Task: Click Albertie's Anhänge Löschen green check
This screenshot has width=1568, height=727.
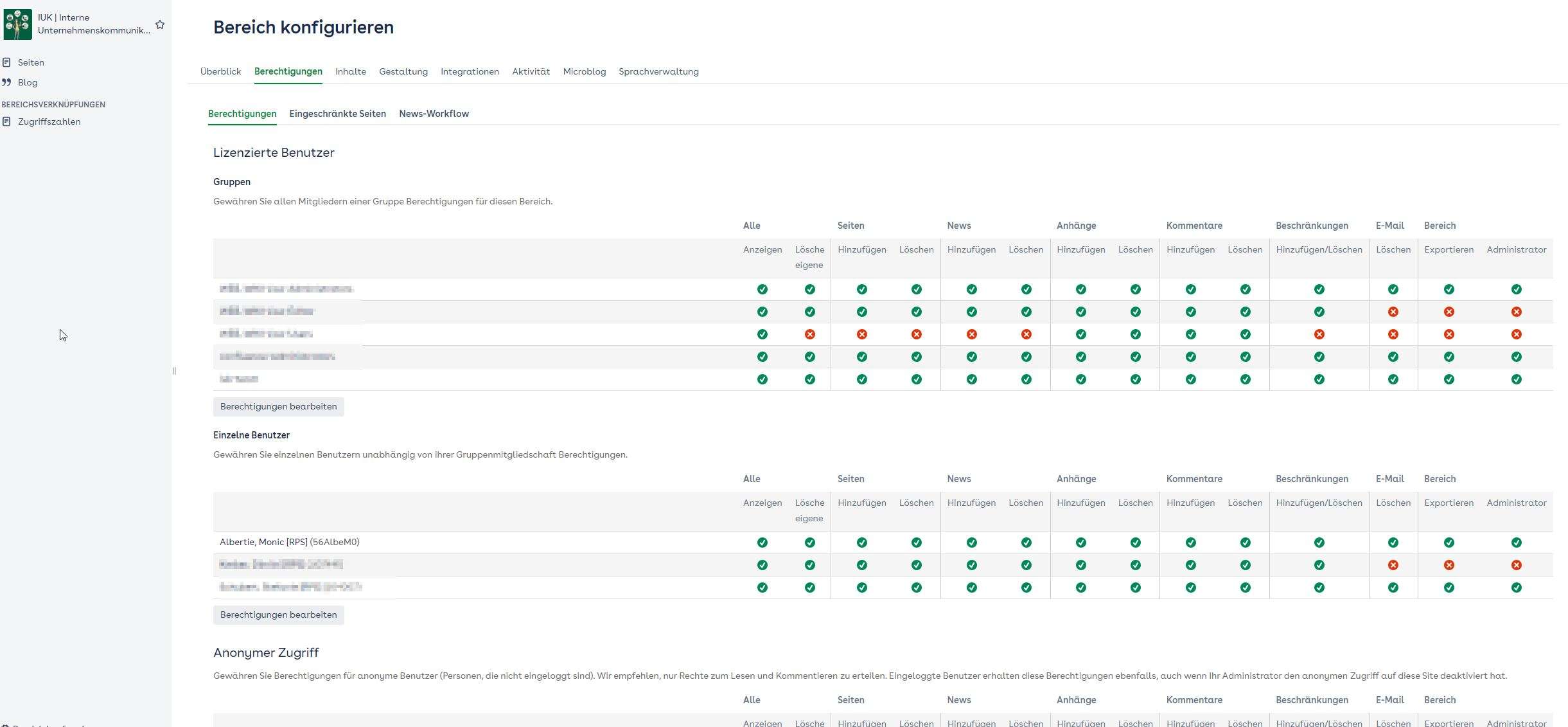Action: (1136, 543)
